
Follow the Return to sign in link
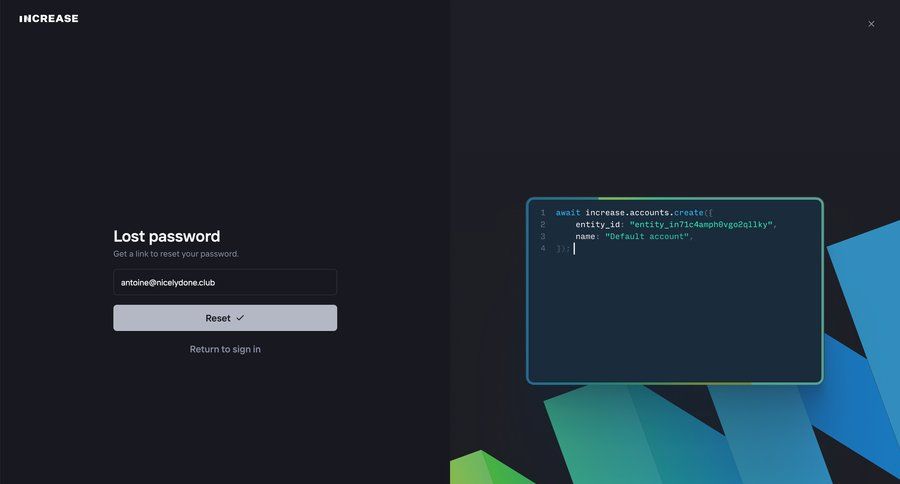(x=225, y=349)
